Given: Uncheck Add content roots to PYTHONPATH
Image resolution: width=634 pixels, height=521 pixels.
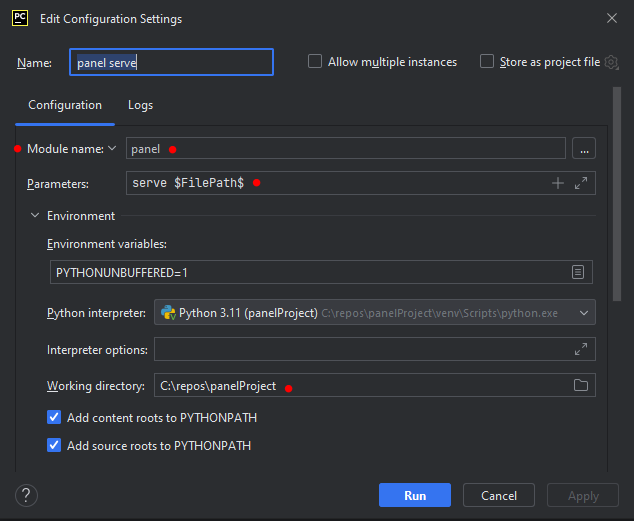Looking at the screenshot, I should click(54, 417).
